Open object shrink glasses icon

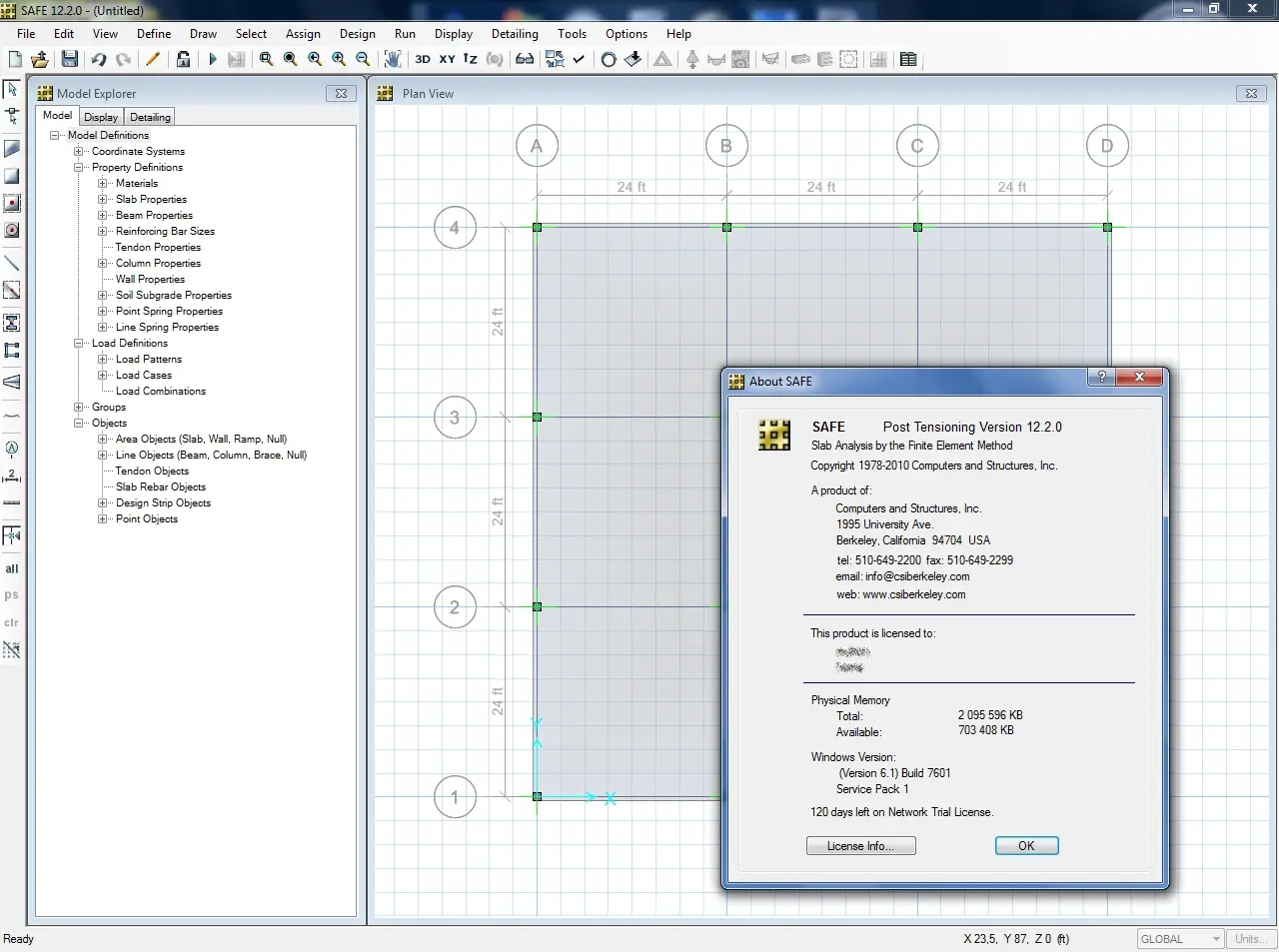point(525,59)
